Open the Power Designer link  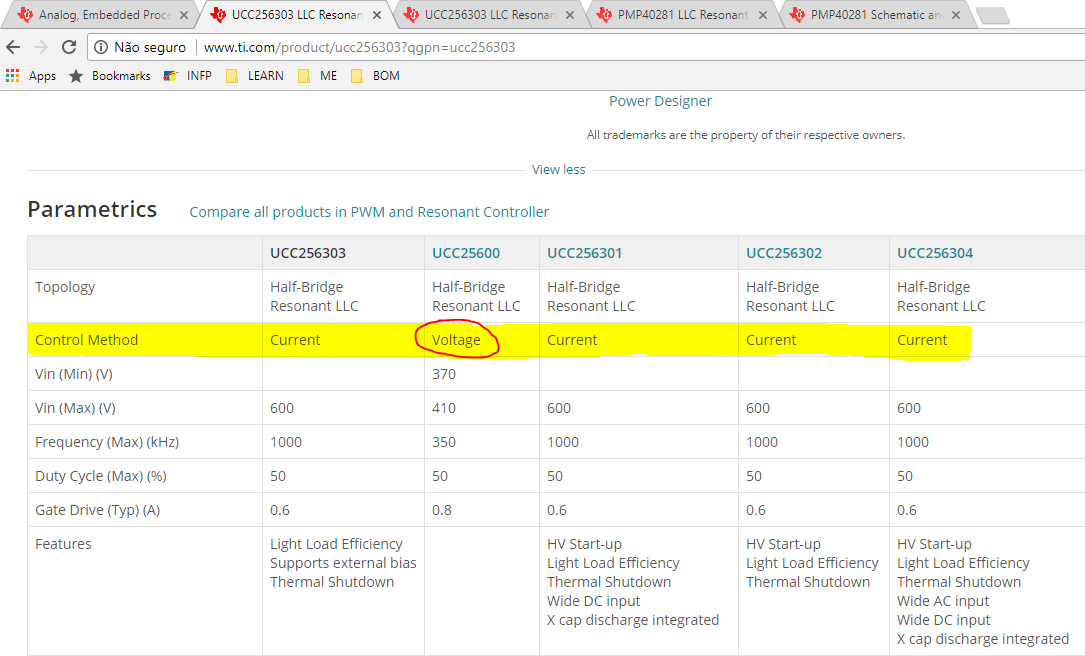(660, 101)
